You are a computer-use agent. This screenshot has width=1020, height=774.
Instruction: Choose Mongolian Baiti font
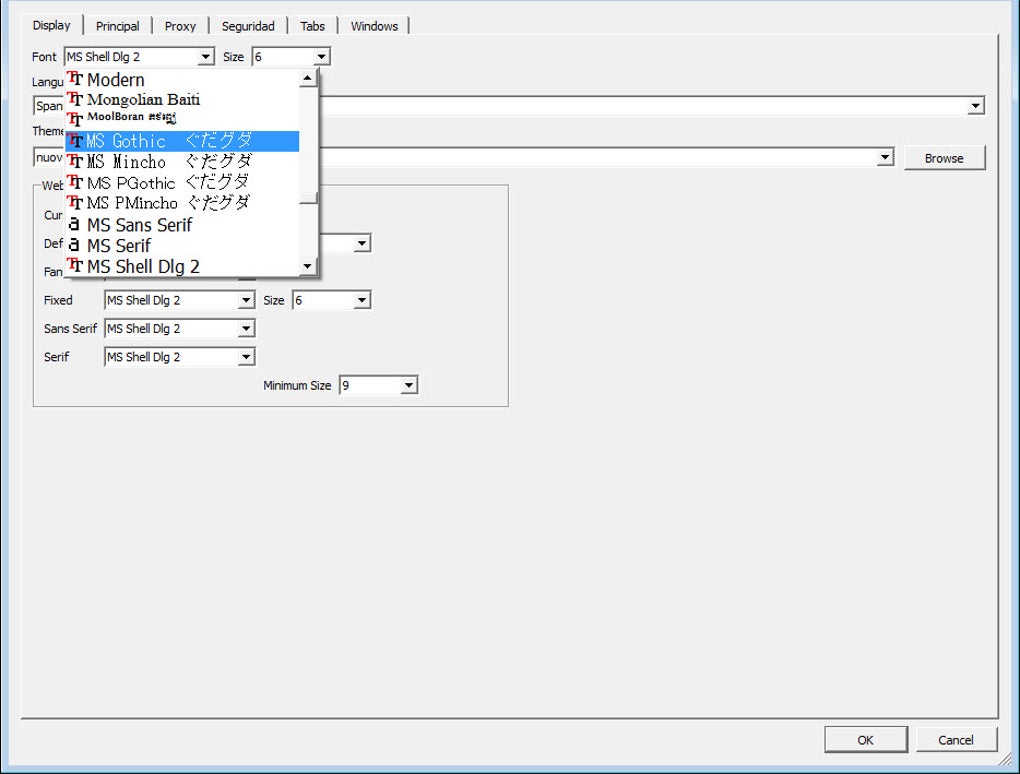click(x=182, y=100)
